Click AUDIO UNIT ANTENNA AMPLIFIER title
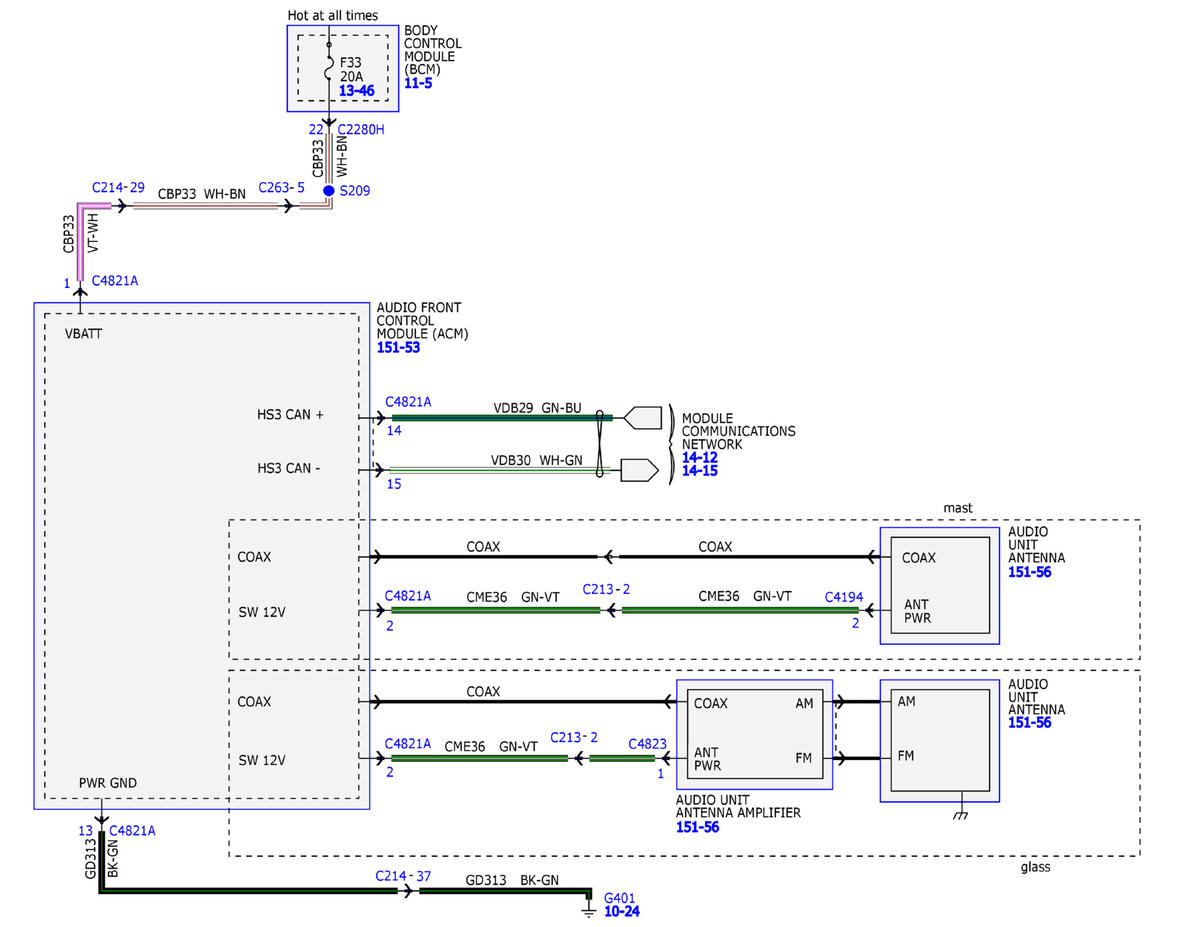 tap(739, 807)
